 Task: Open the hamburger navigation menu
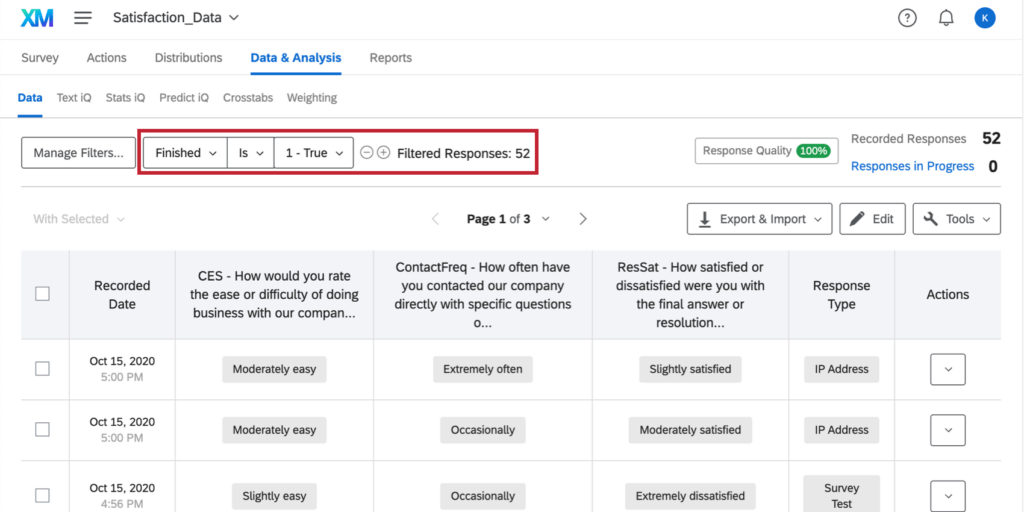click(x=83, y=18)
